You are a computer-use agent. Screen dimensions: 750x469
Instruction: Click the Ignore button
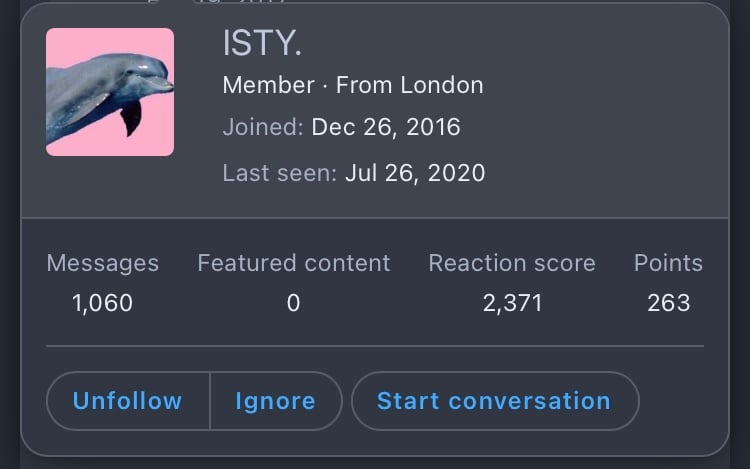tap(276, 401)
